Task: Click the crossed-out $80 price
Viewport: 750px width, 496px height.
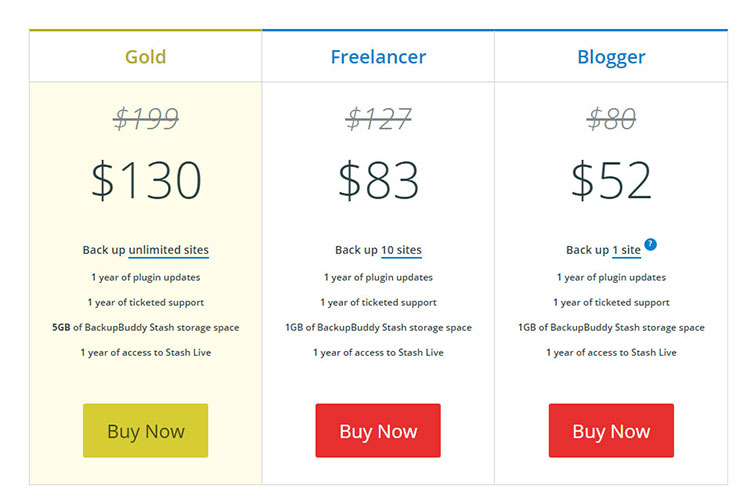Action: [x=611, y=119]
